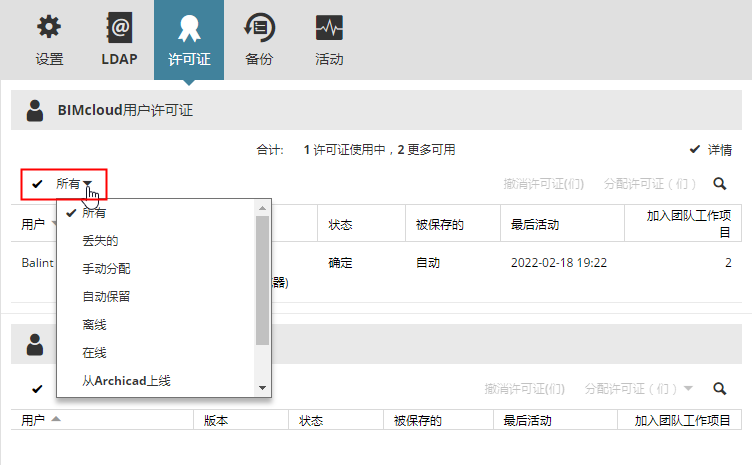The image size is (752, 465).
Task: Choose 自动保留 in the filter list
Action: click(x=106, y=297)
